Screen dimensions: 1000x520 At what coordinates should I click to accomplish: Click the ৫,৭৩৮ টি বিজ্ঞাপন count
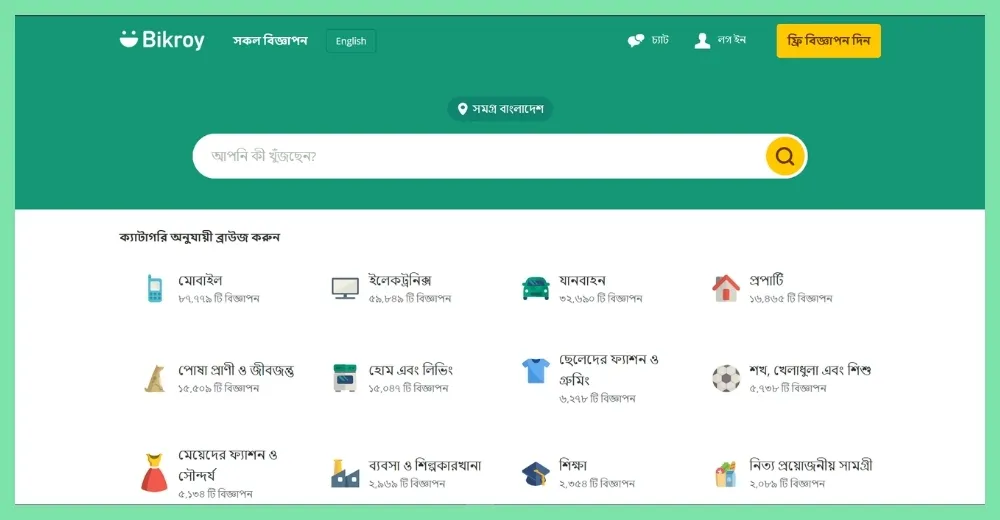click(x=788, y=389)
